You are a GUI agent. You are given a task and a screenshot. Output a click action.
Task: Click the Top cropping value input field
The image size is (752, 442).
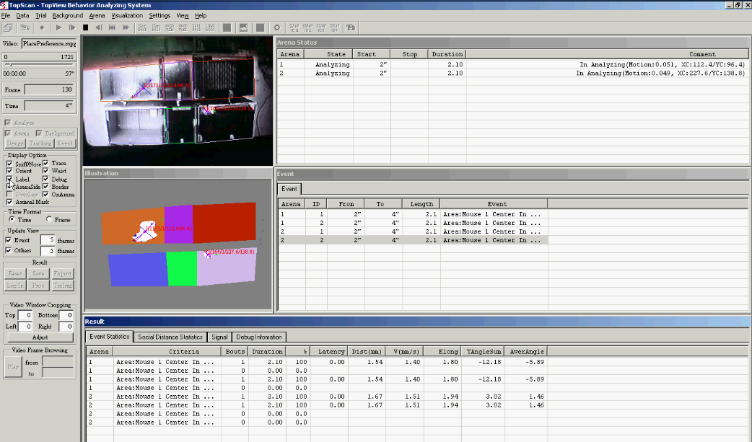[x=28, y=315]
